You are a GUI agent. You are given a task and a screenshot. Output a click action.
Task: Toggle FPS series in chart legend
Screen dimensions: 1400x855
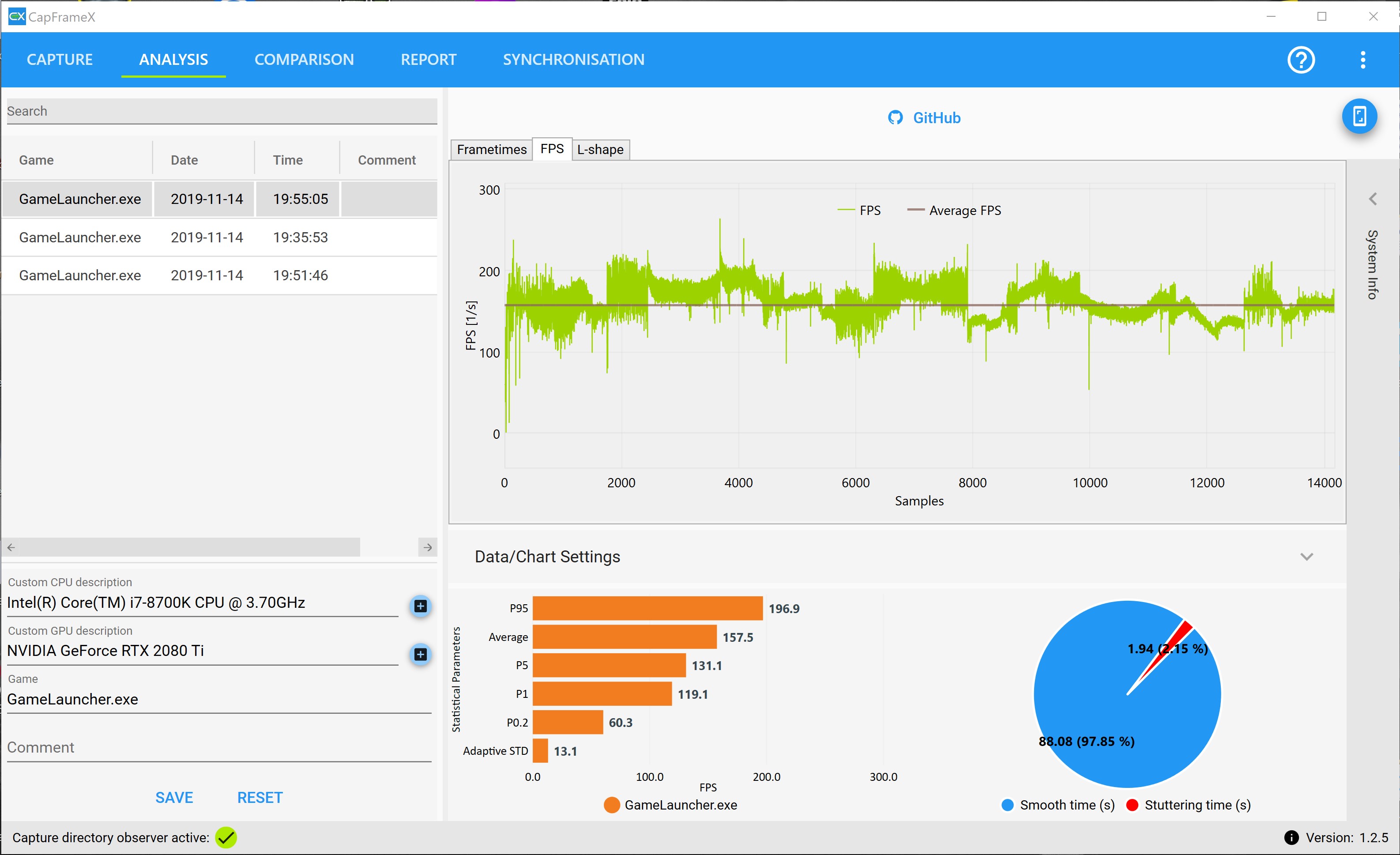858,210
